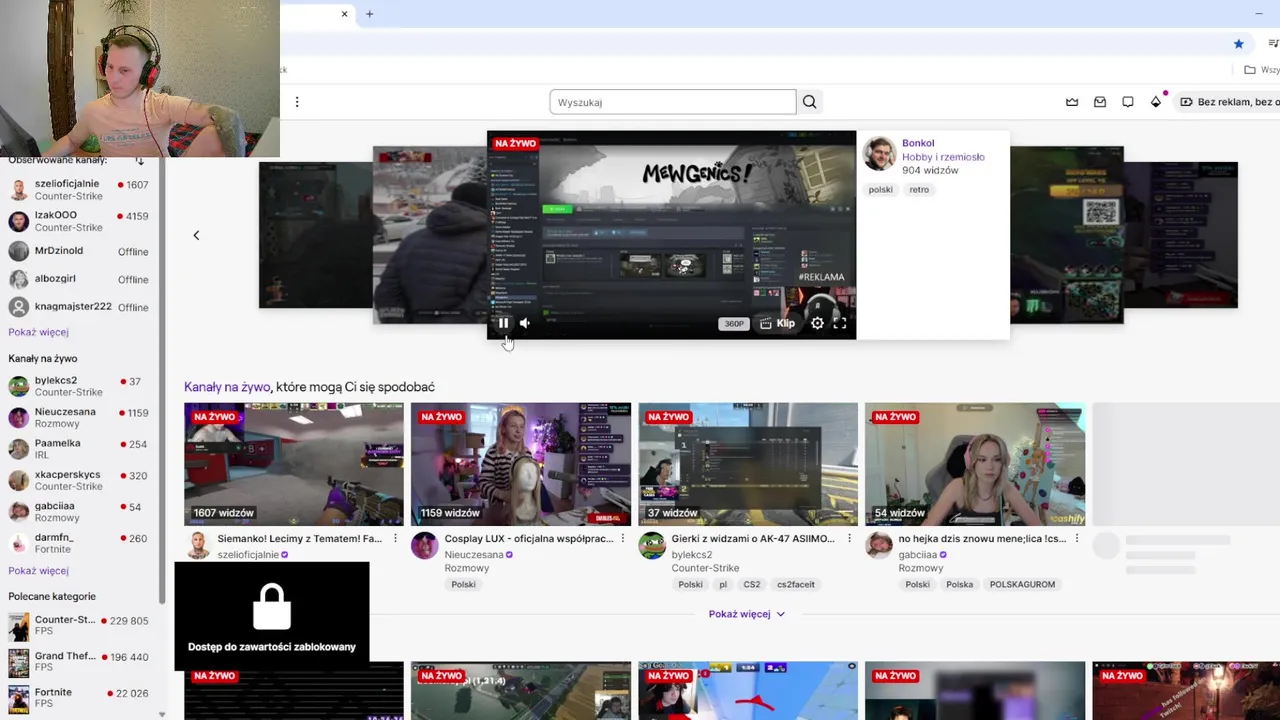Open IzakOOO channel in sidebar
The height and width of the screenshot is (720, 1280).
point(80,220)
